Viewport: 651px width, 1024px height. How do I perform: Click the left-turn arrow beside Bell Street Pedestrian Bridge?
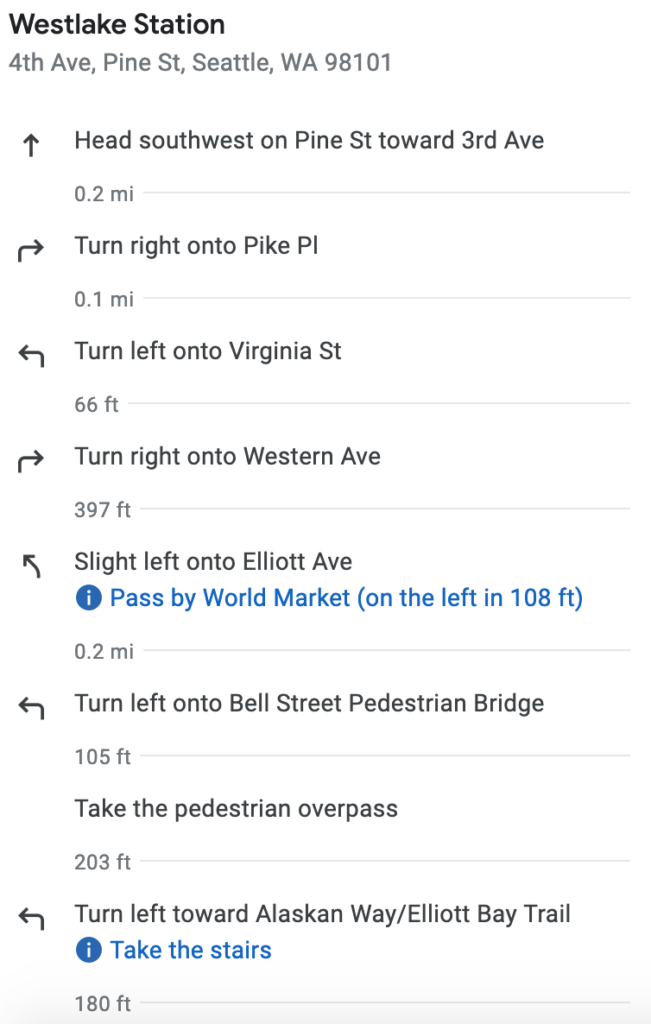pyautogui.click(x=31, y=709)
